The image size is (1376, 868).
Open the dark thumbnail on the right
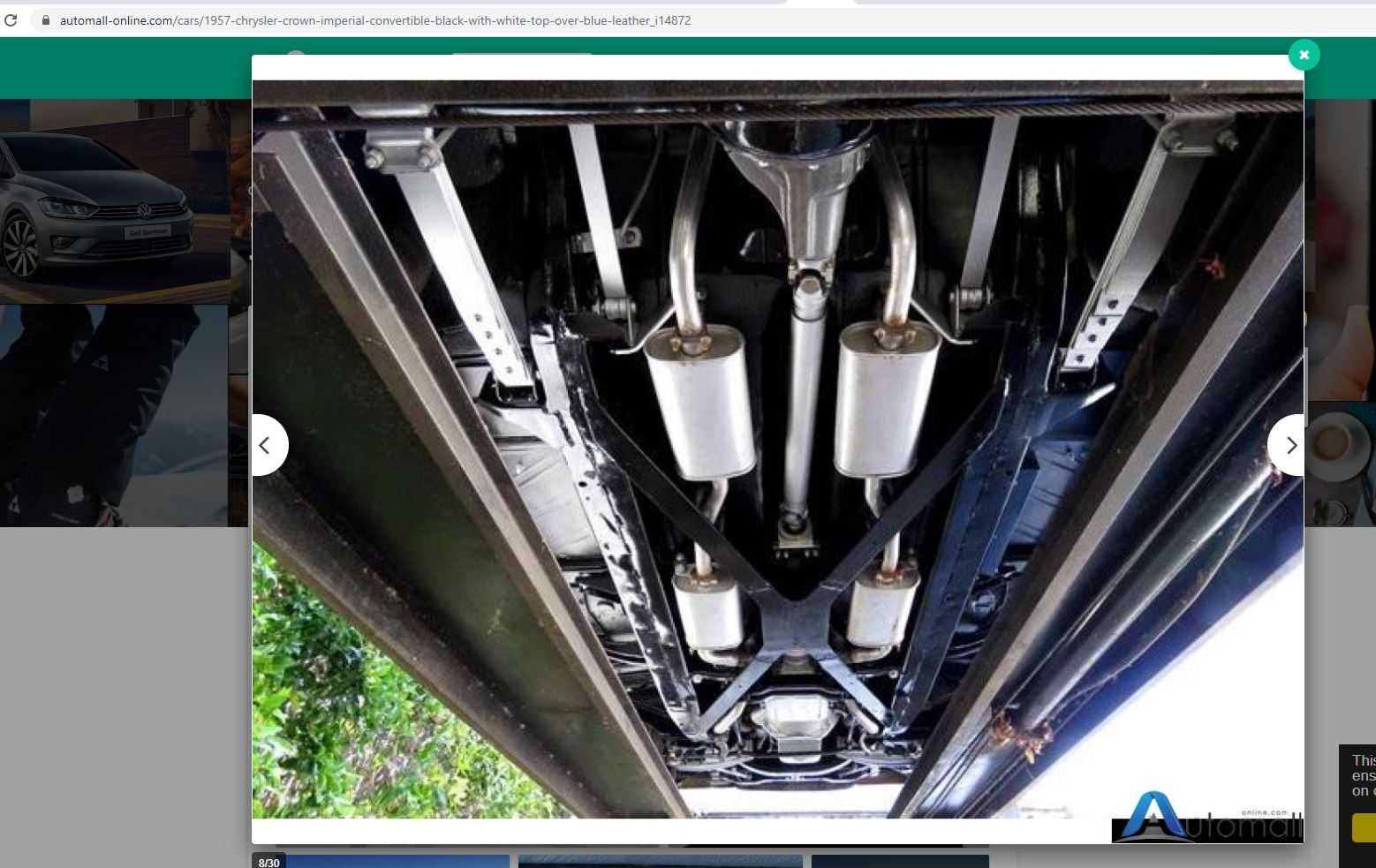click(x=899, y=861)
